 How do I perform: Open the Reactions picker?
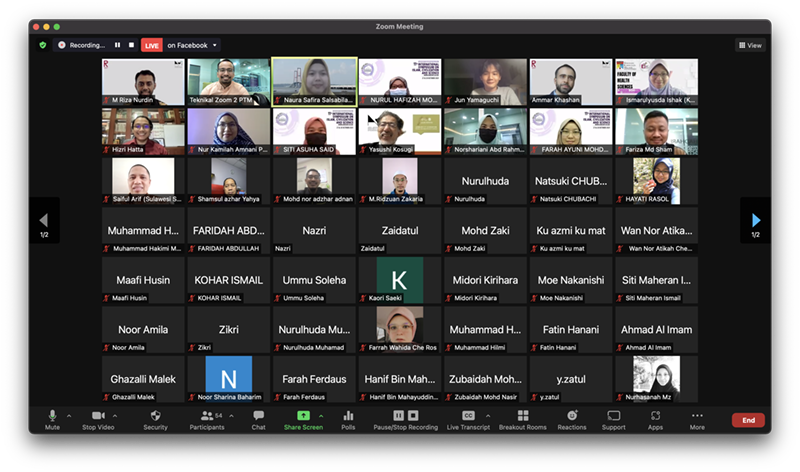(572, 416)
